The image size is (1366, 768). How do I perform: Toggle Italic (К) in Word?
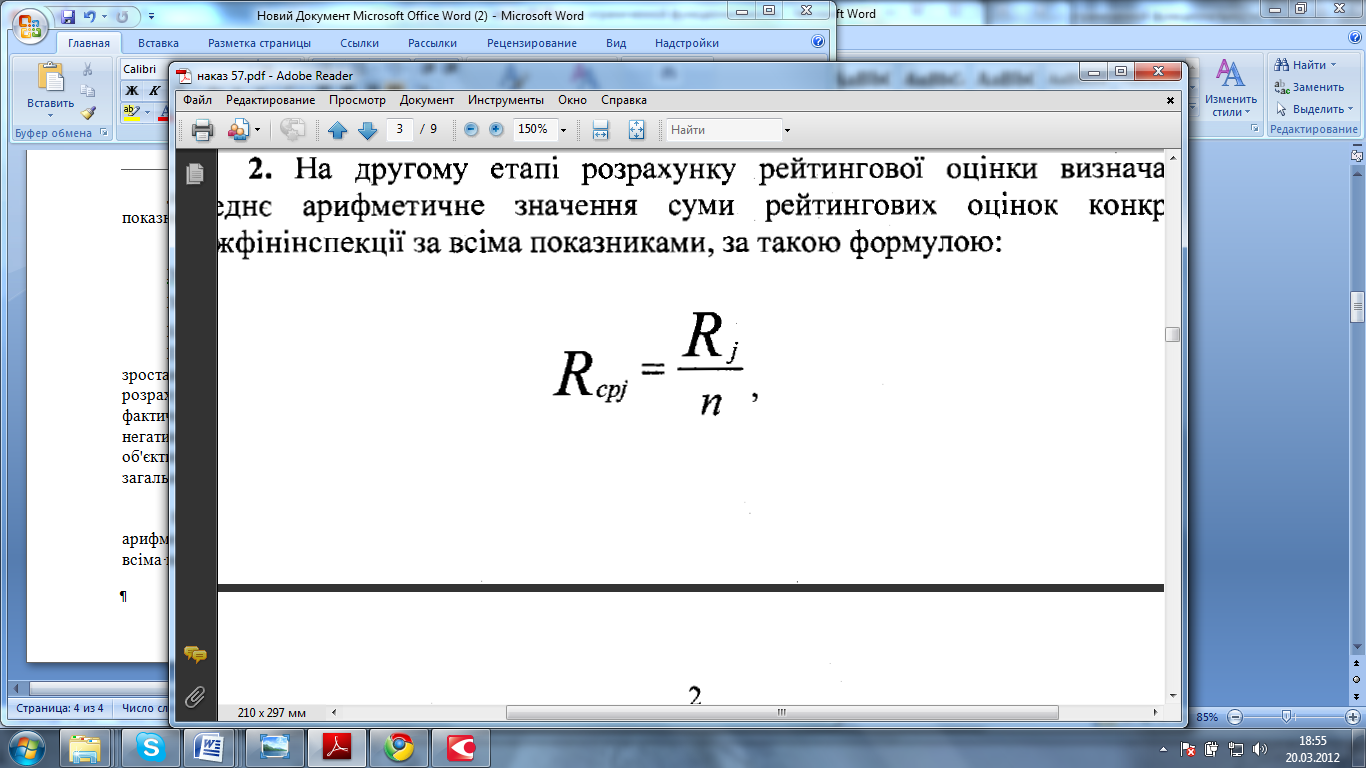154,91
